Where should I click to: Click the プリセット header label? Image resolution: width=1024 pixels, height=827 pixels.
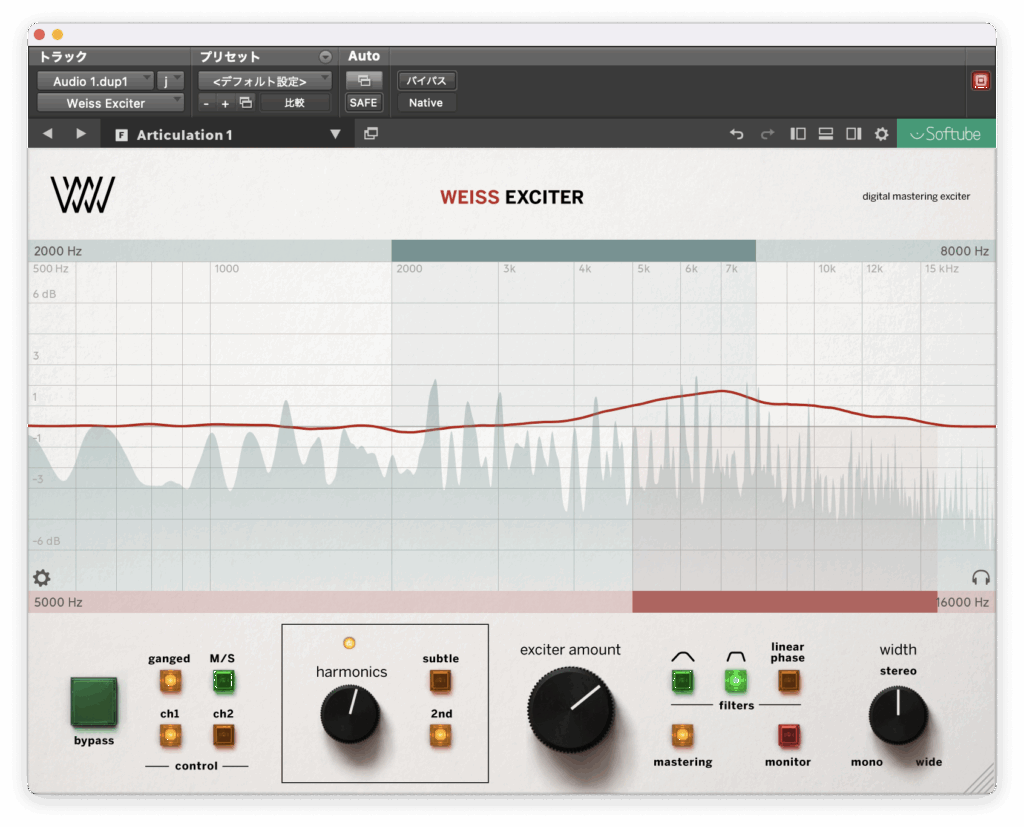[x=230, y=57]
